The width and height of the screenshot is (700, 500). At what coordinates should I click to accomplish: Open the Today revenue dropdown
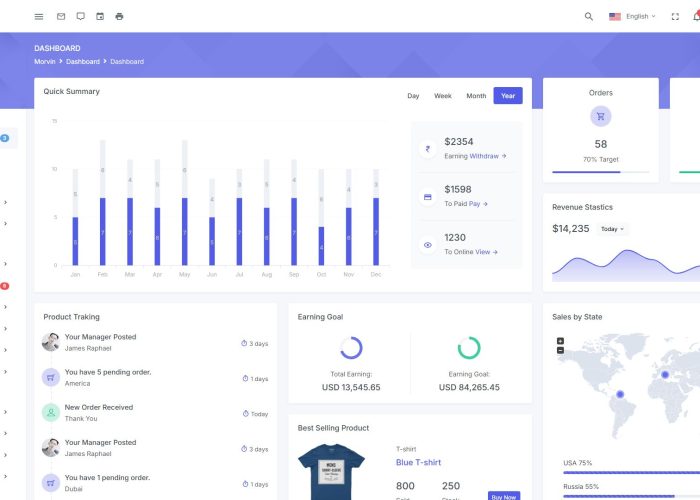[x=612, y=229]
